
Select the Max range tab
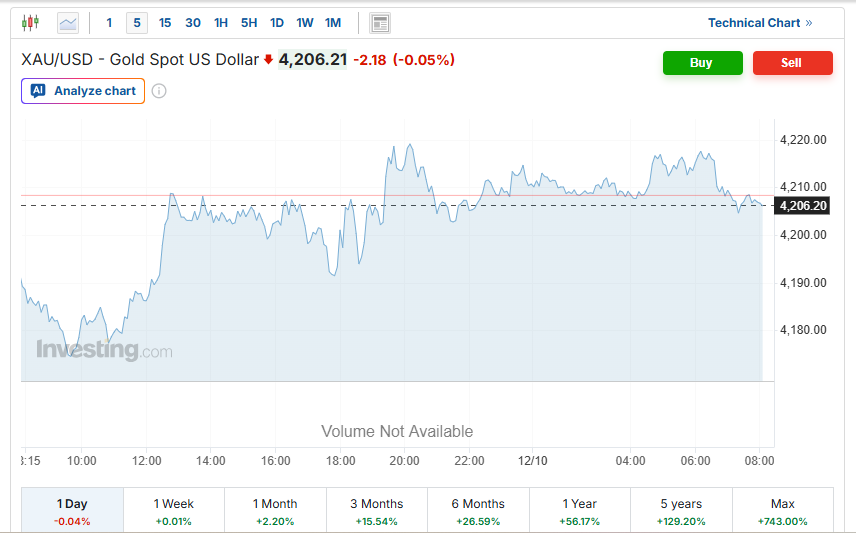[x=783, y=511]
